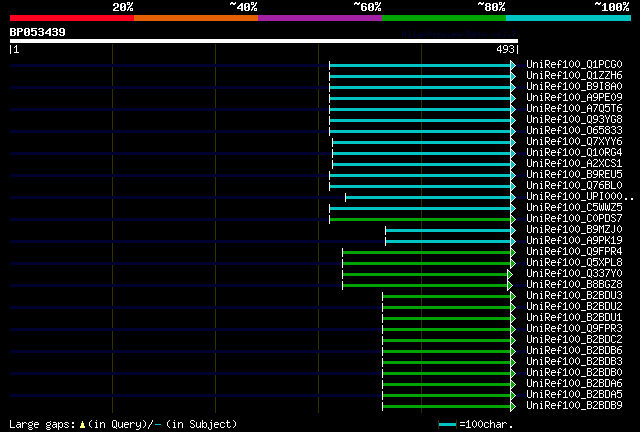This screenshot has height=432, width=640.
Task: Click the white query sequence bar
Action: pyautogui.click(x=264, y=41)
